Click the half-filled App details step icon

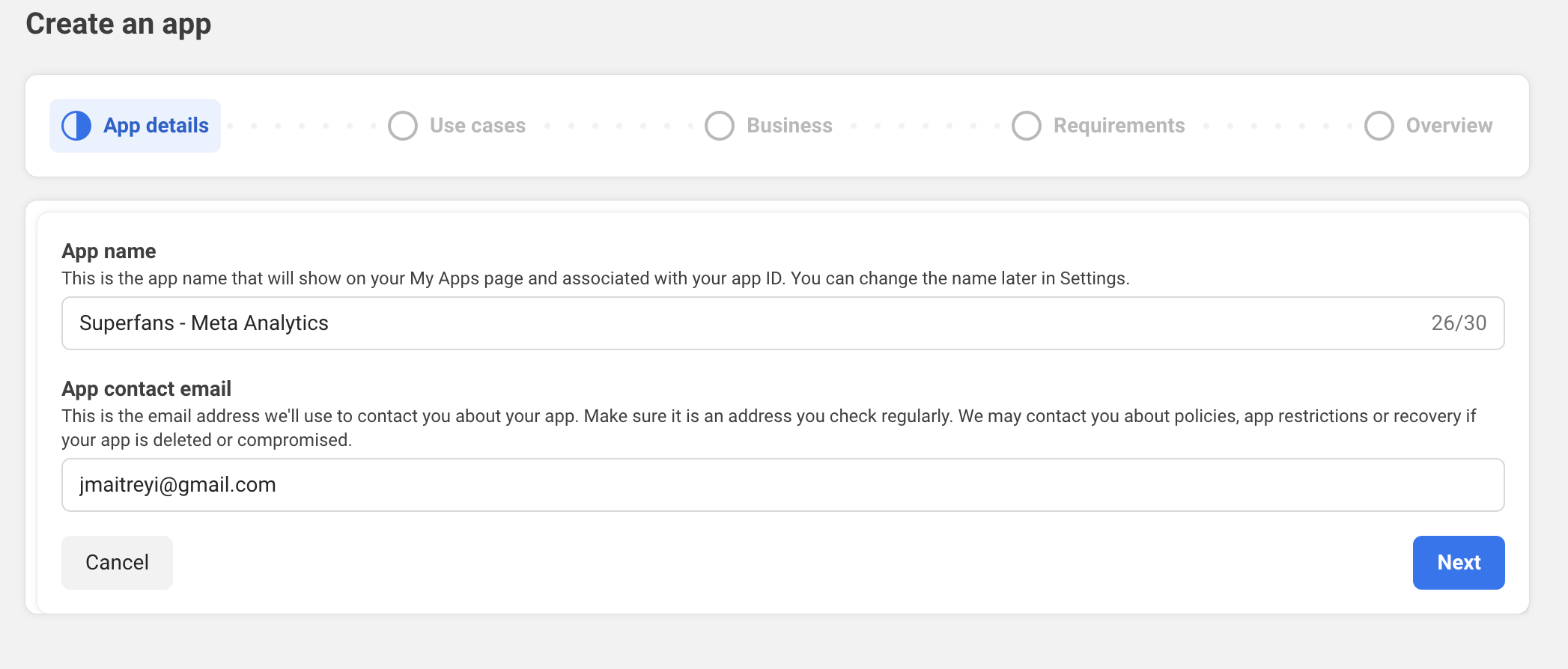[x=76, y=126]
